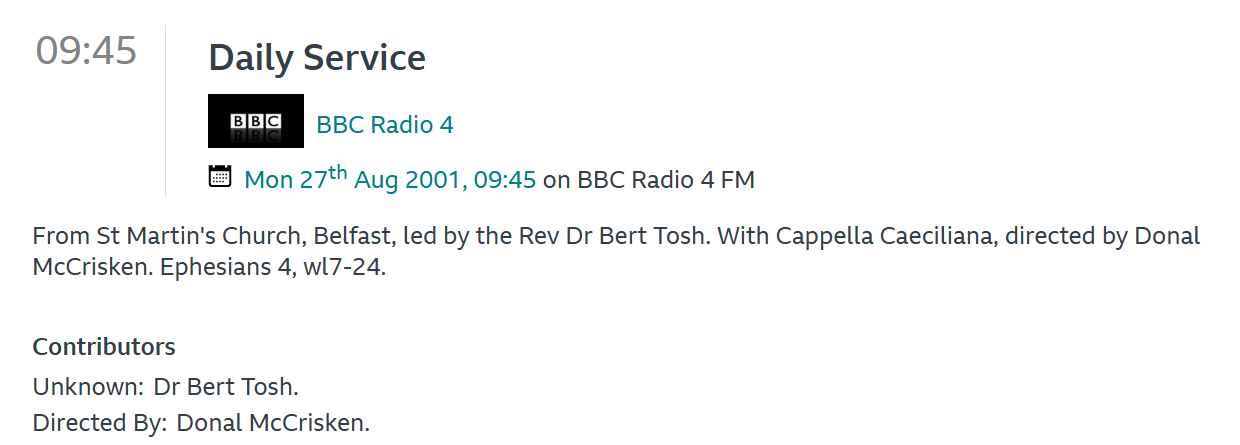
Task: Click the large 09:45 time label
Action: (x=86, y=51)
